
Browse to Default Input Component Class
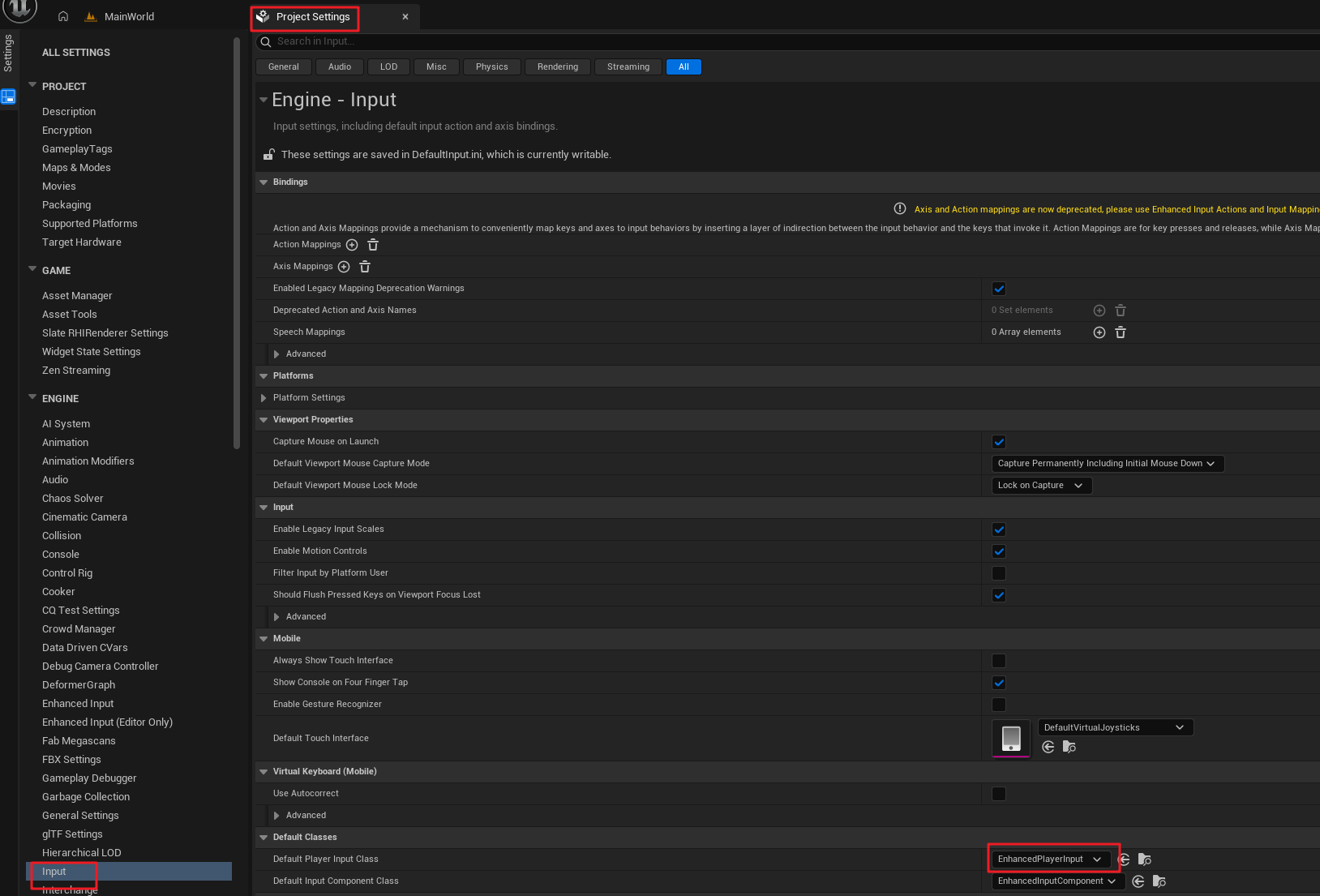click(1159, 881)
